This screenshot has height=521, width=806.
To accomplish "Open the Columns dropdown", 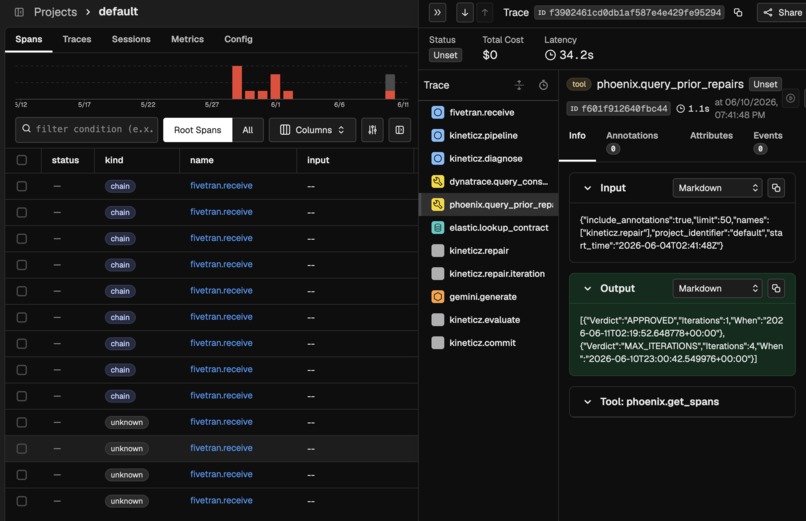I will point(312,130).
